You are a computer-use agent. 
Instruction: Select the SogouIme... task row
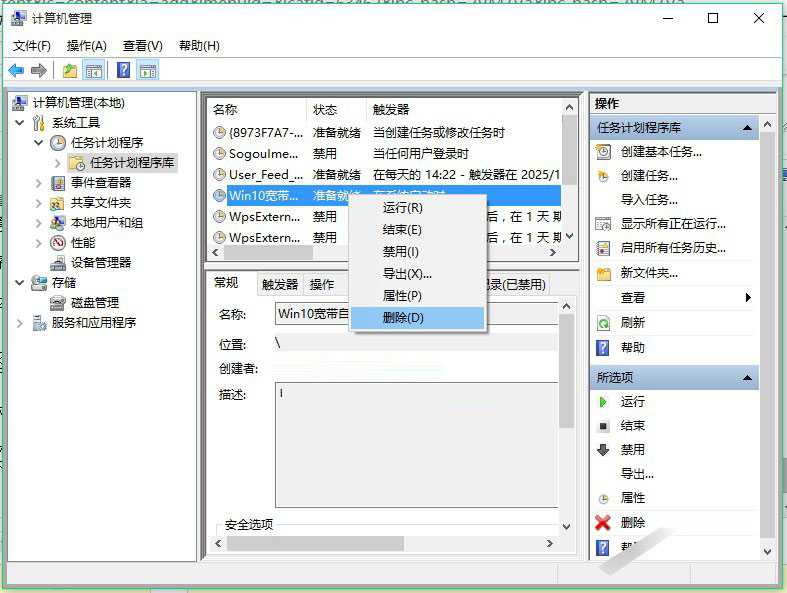384,154
